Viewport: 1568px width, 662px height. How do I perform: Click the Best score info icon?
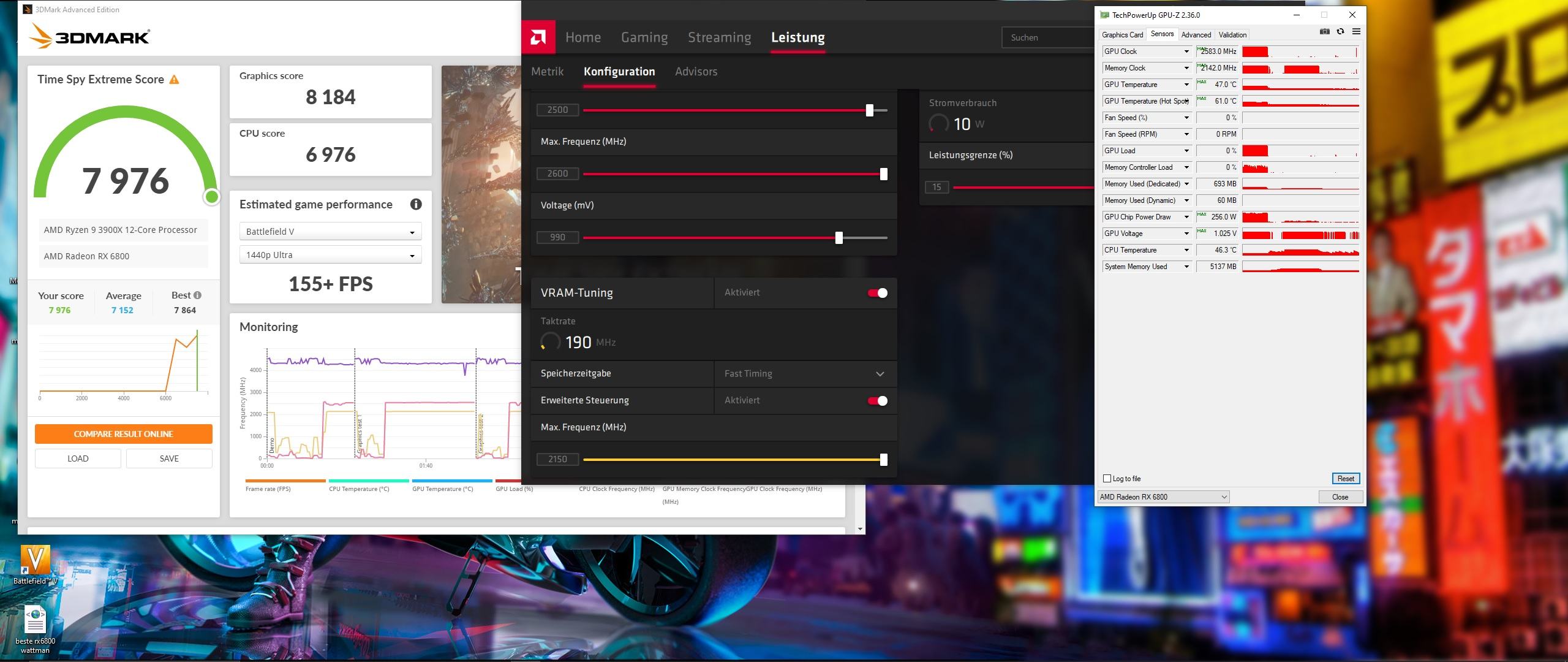click(x=197, y=295)
